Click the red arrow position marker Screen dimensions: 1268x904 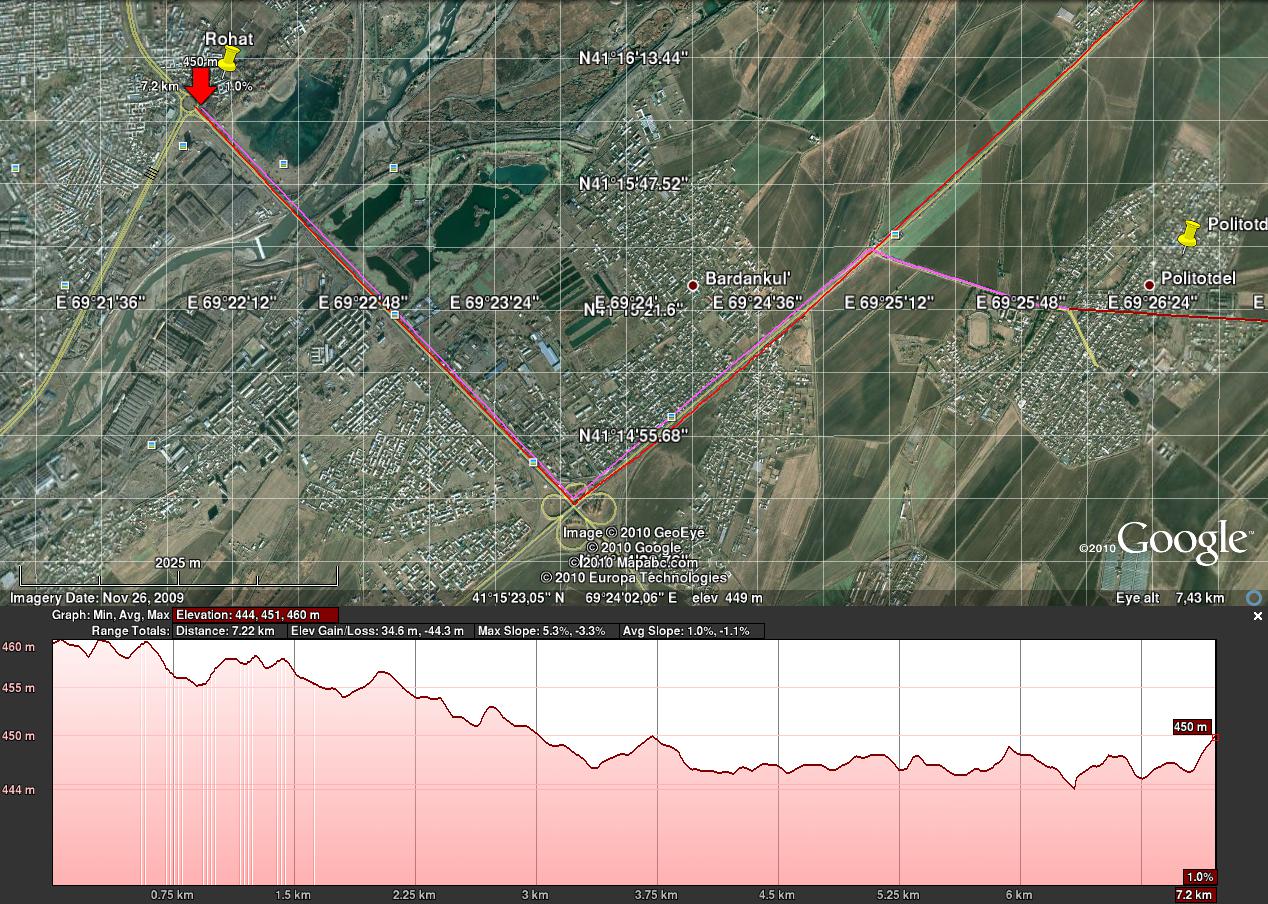[x=201, y=85]
